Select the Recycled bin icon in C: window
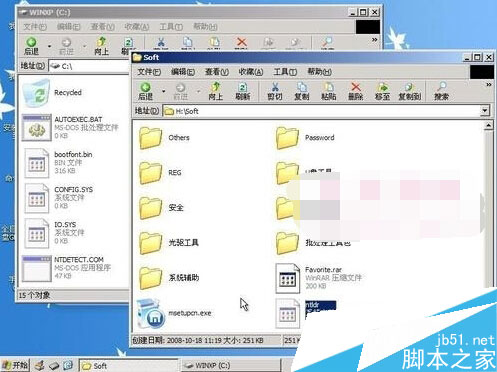The image size is (497, 372). [x=36, y=93]
